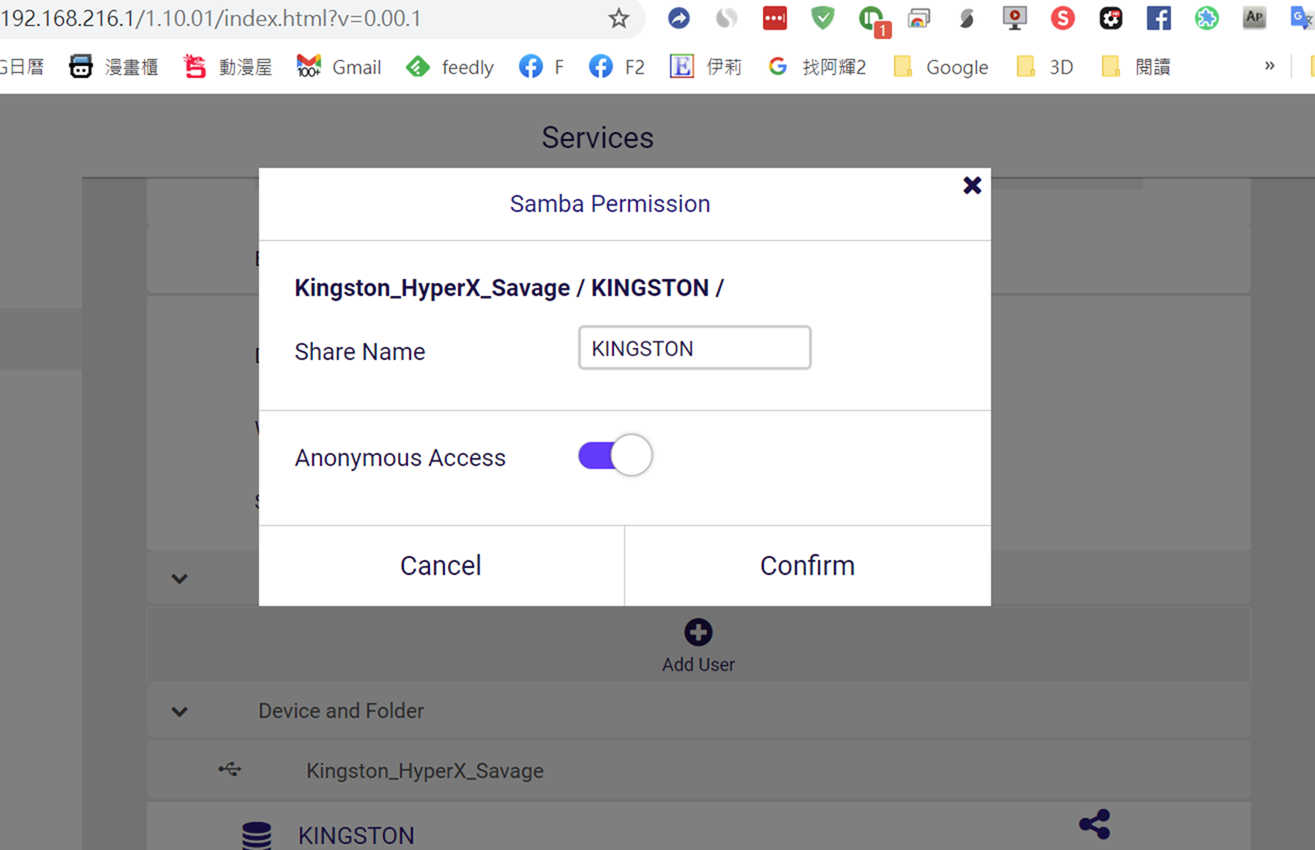Toggle the Anonymous Access switch
This screenshot has width=1315, height=850.
pyautogui.click(x=614, y=456)
